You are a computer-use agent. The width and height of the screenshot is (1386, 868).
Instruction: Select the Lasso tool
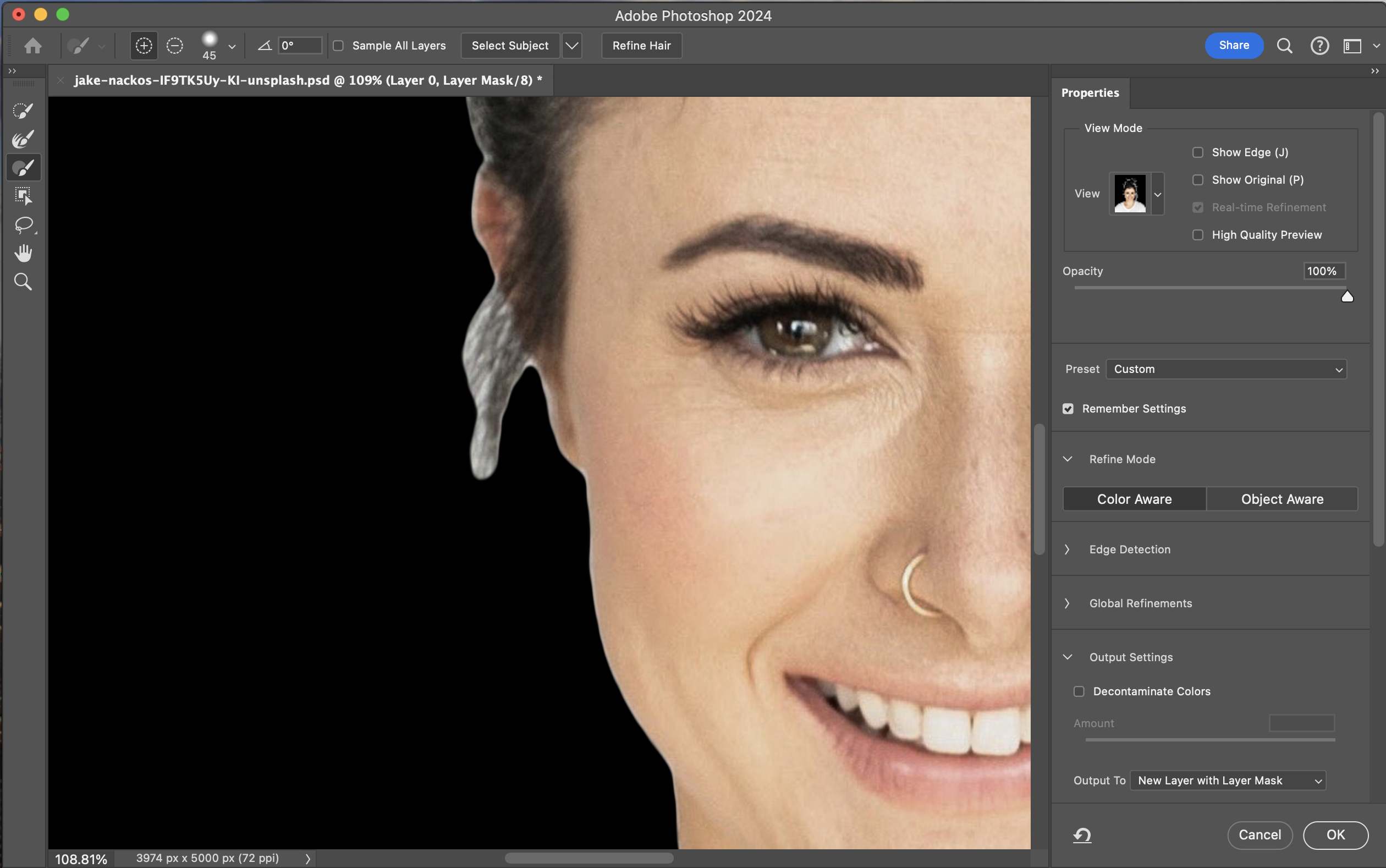[23, 224]
